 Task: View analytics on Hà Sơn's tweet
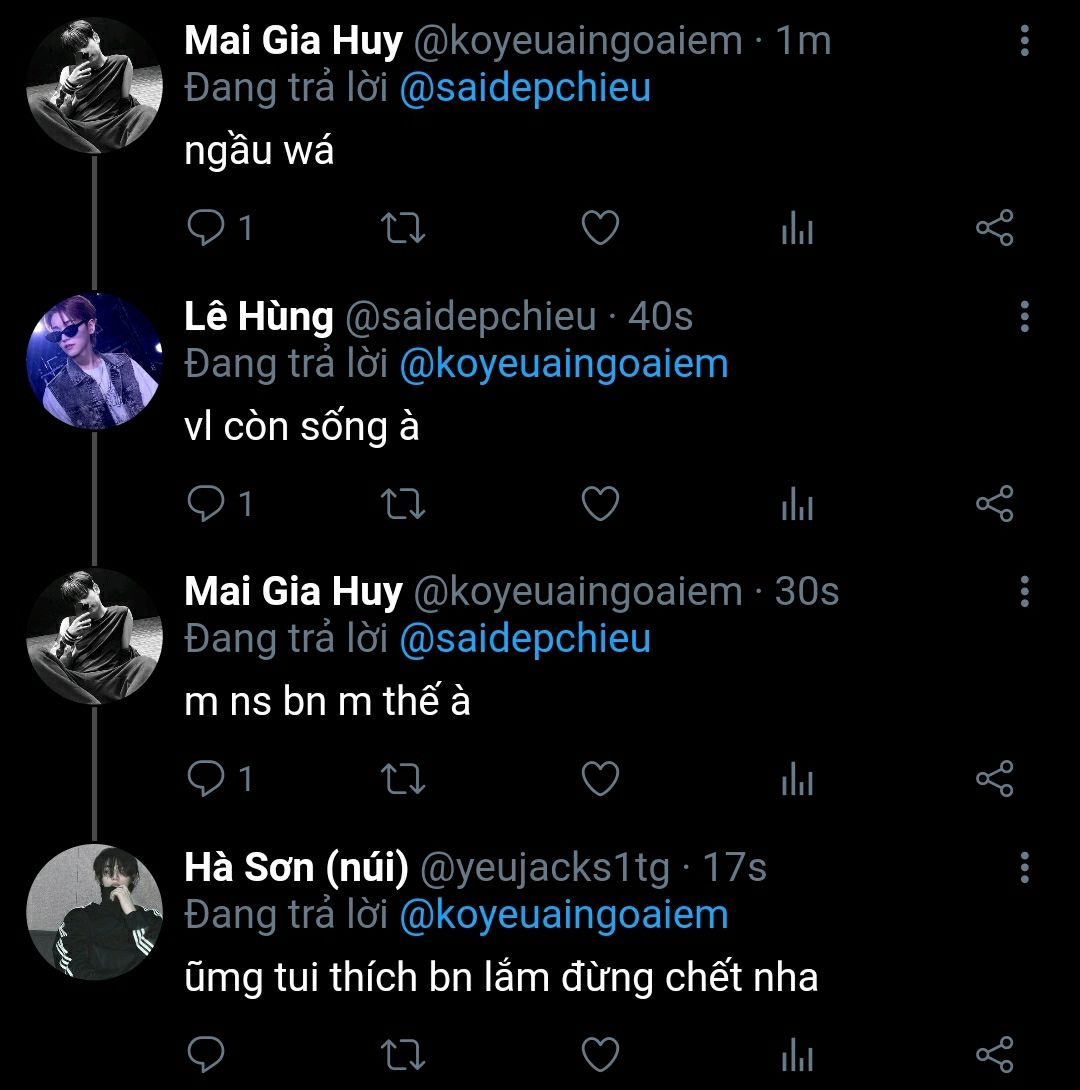tap(797, 1055)
